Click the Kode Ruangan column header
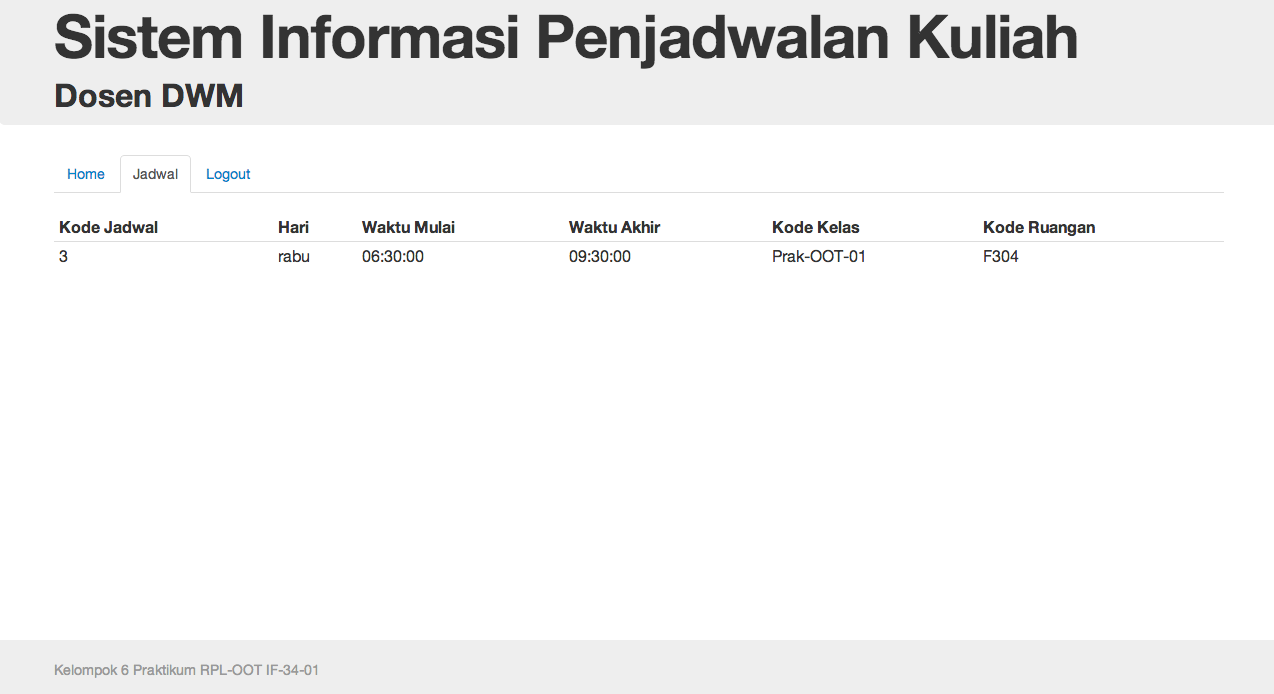This screenshot has width=1274, height=694. [x=1040, y=227]
